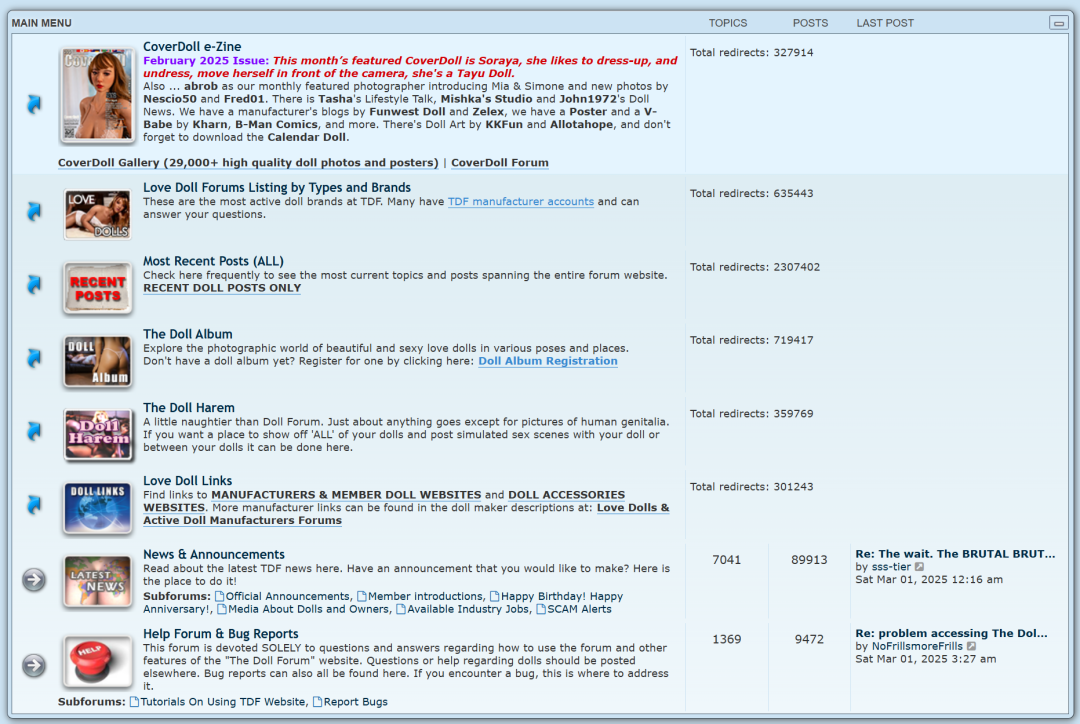Open Doll Album Registration link
The width and height of the screenshot is (1080, 724).
(548, 361)
